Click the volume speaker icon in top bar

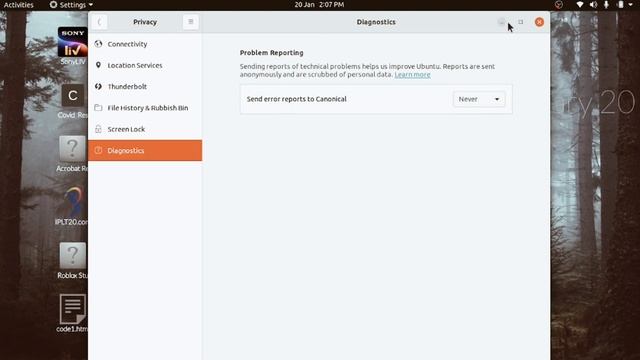593,5
